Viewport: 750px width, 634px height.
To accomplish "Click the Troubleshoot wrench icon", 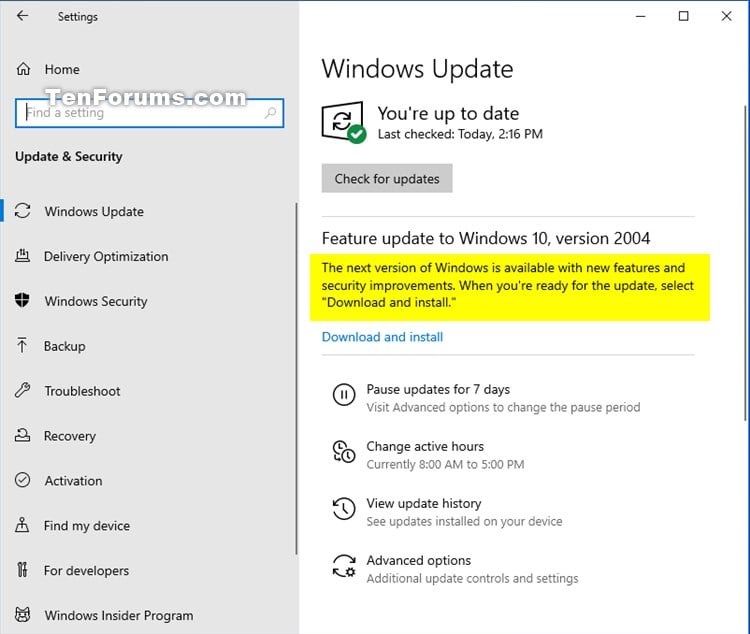I will (x=22, y=390).
